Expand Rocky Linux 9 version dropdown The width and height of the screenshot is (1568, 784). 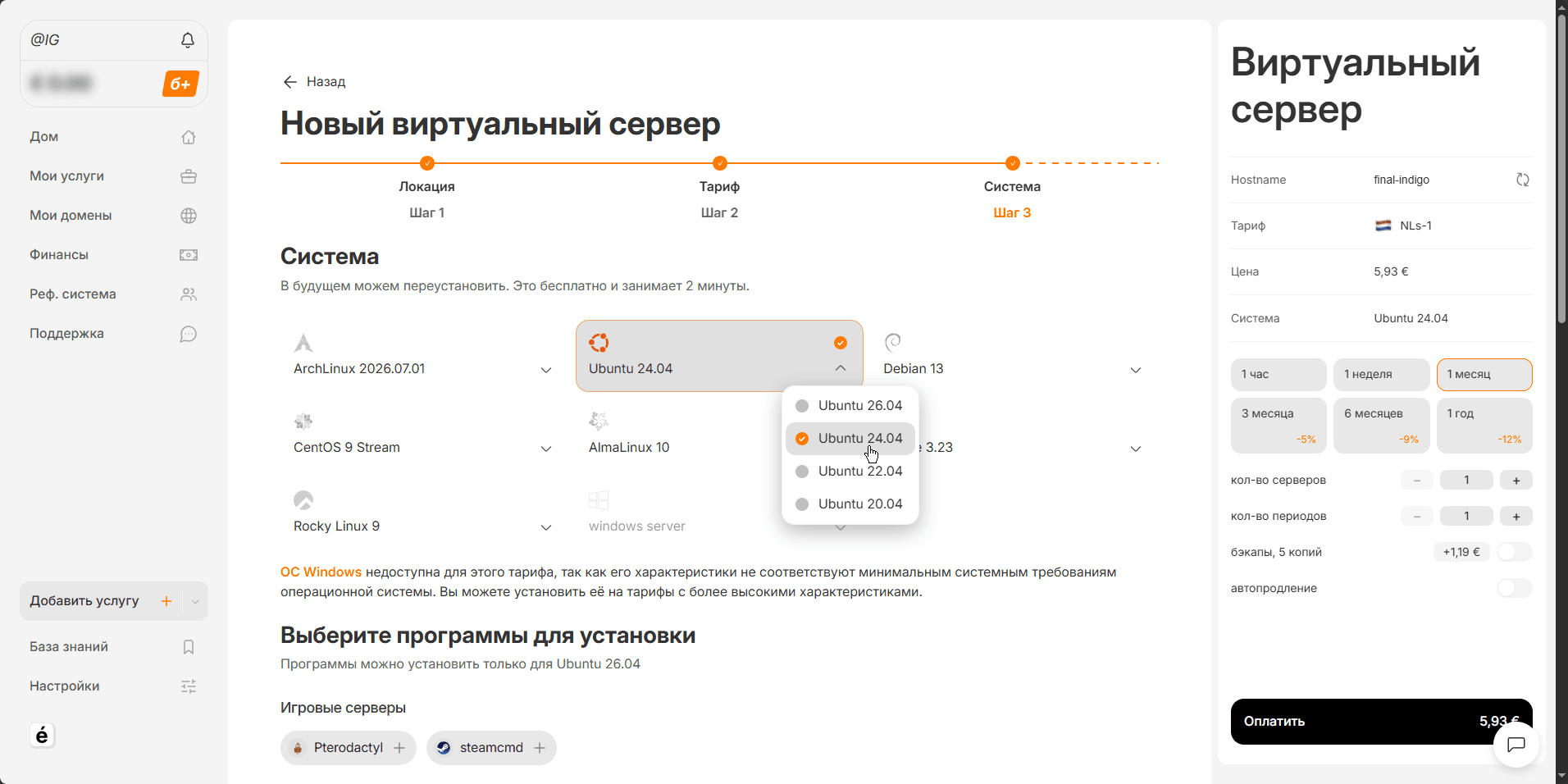[546, 527]
